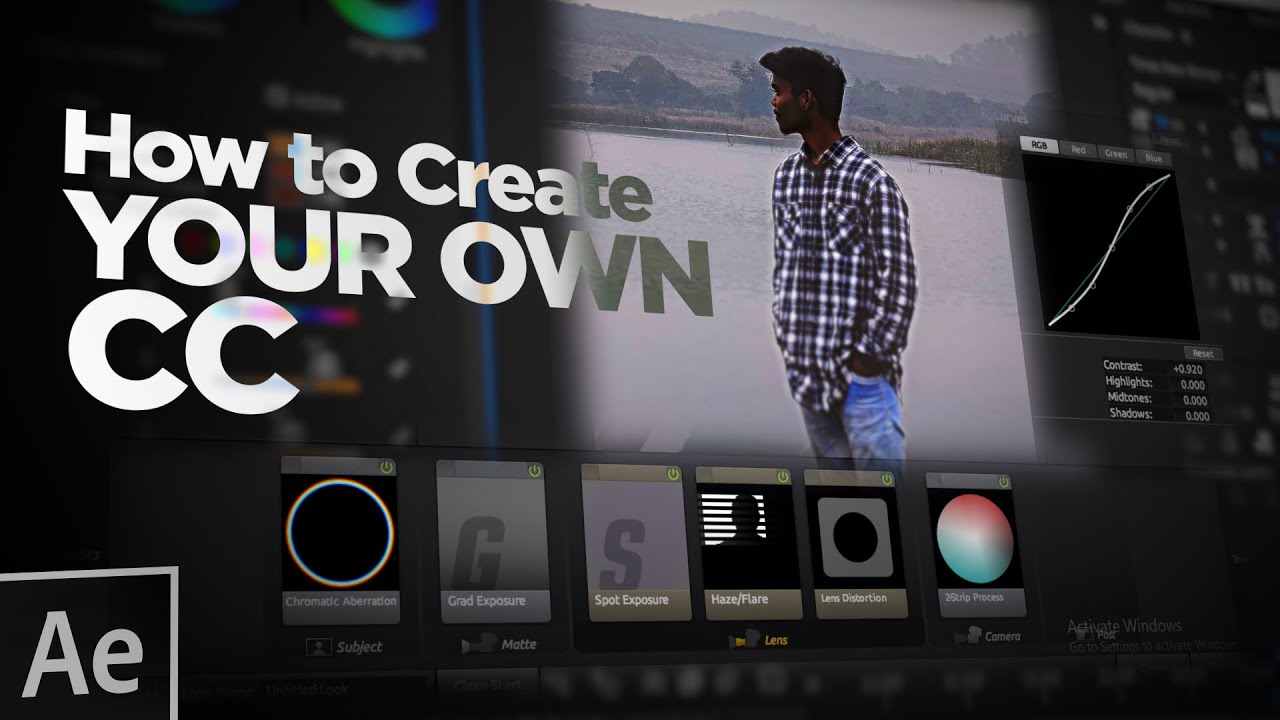
Task: Switch to the Blue curves tab
Action: click(x=1152, y=157)
